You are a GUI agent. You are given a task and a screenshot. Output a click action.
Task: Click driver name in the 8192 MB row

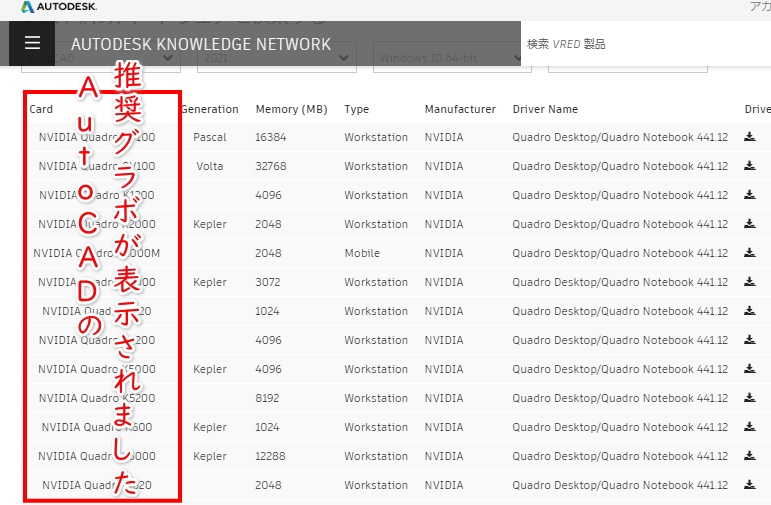[620, 398]
